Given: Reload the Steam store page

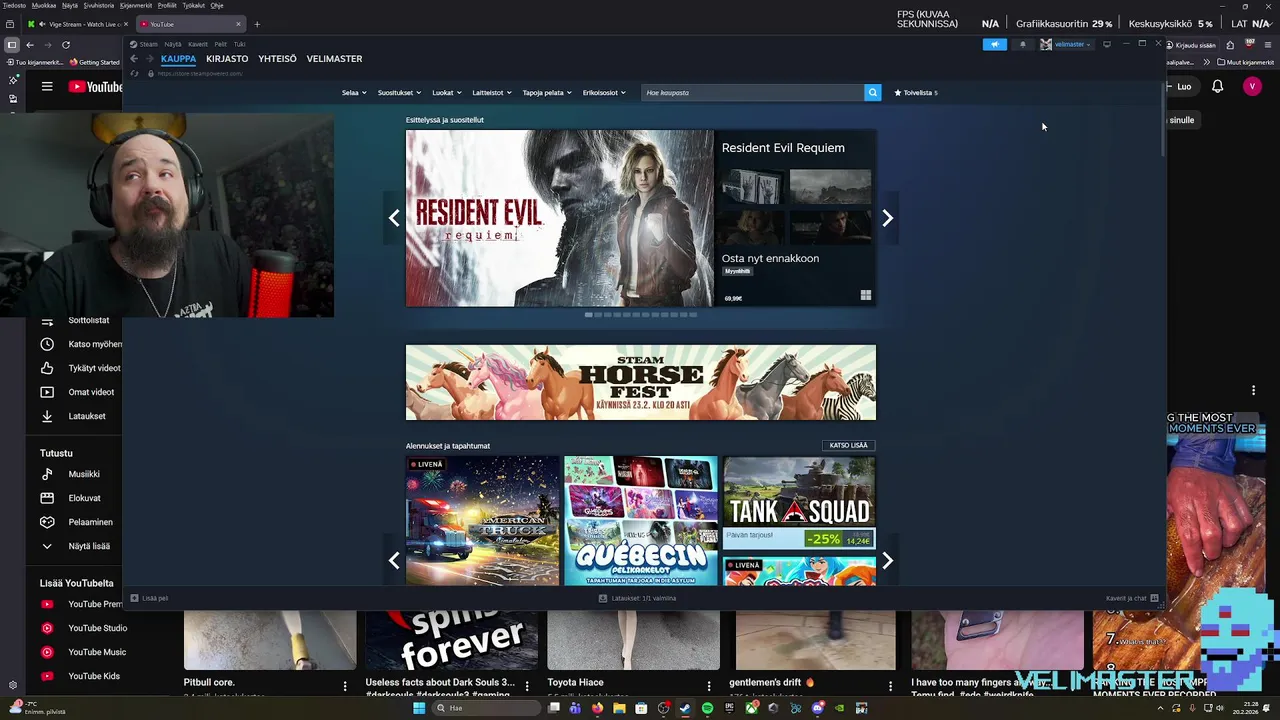Looking at the screenshot, I should pyautogui.click(x=135, y=73).
